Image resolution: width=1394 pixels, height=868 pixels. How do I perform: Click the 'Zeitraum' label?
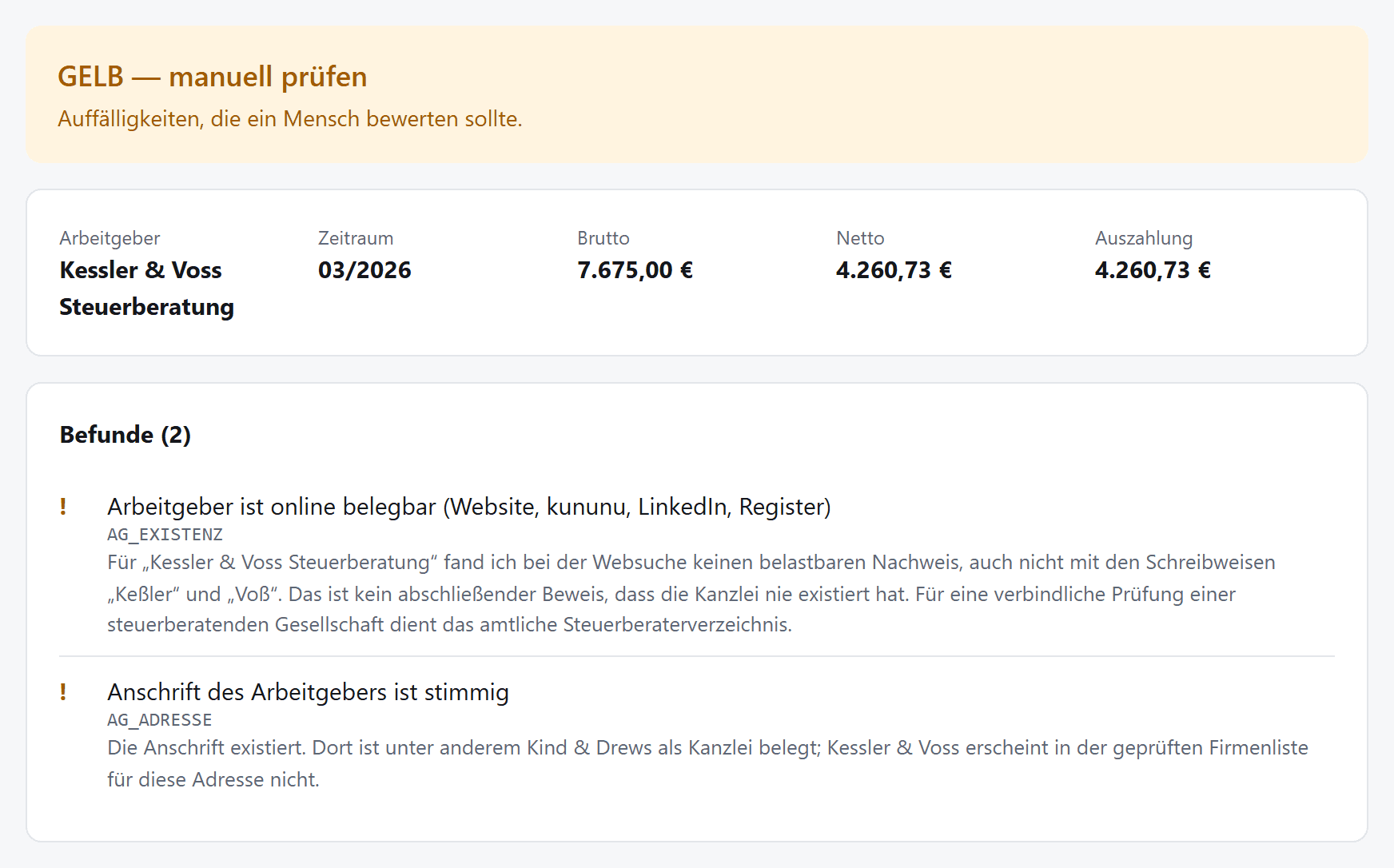pyautogui.click(x=356, y=238)
